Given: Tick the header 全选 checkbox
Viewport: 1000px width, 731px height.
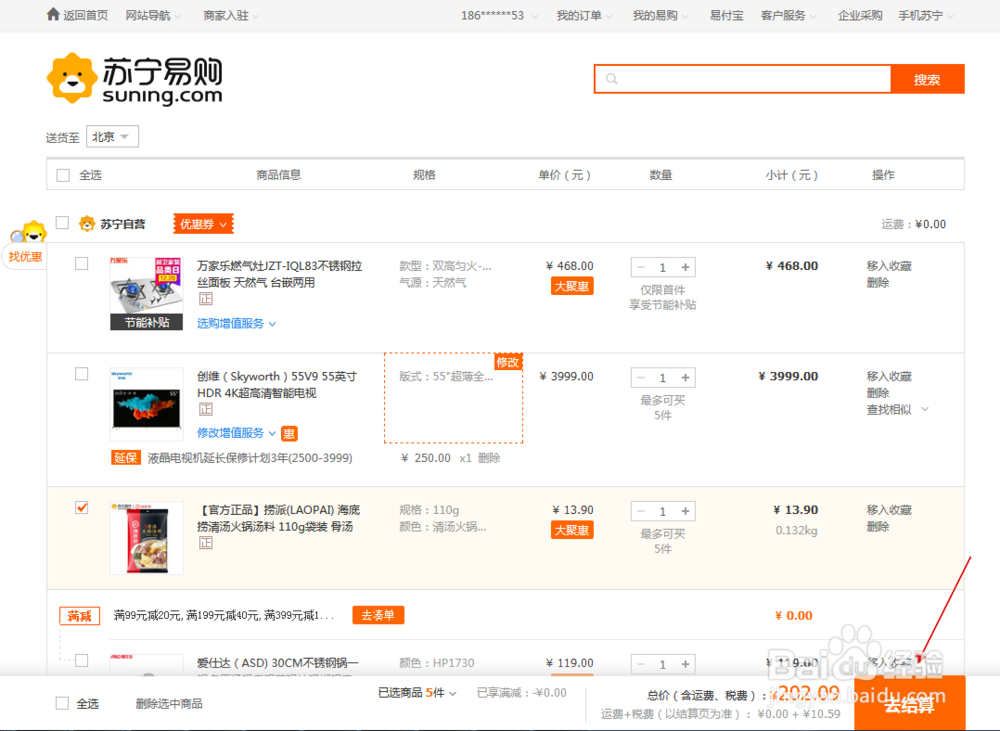Looking at the screenshot, I should [63, 175].
